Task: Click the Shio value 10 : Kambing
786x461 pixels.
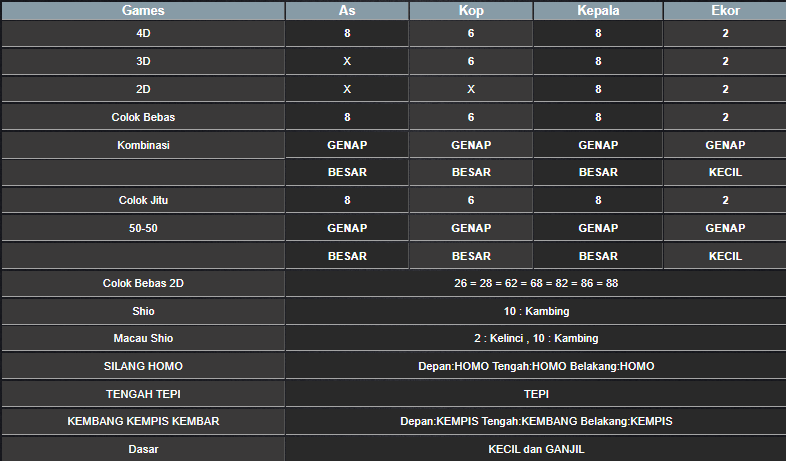Action: point(536,312)
